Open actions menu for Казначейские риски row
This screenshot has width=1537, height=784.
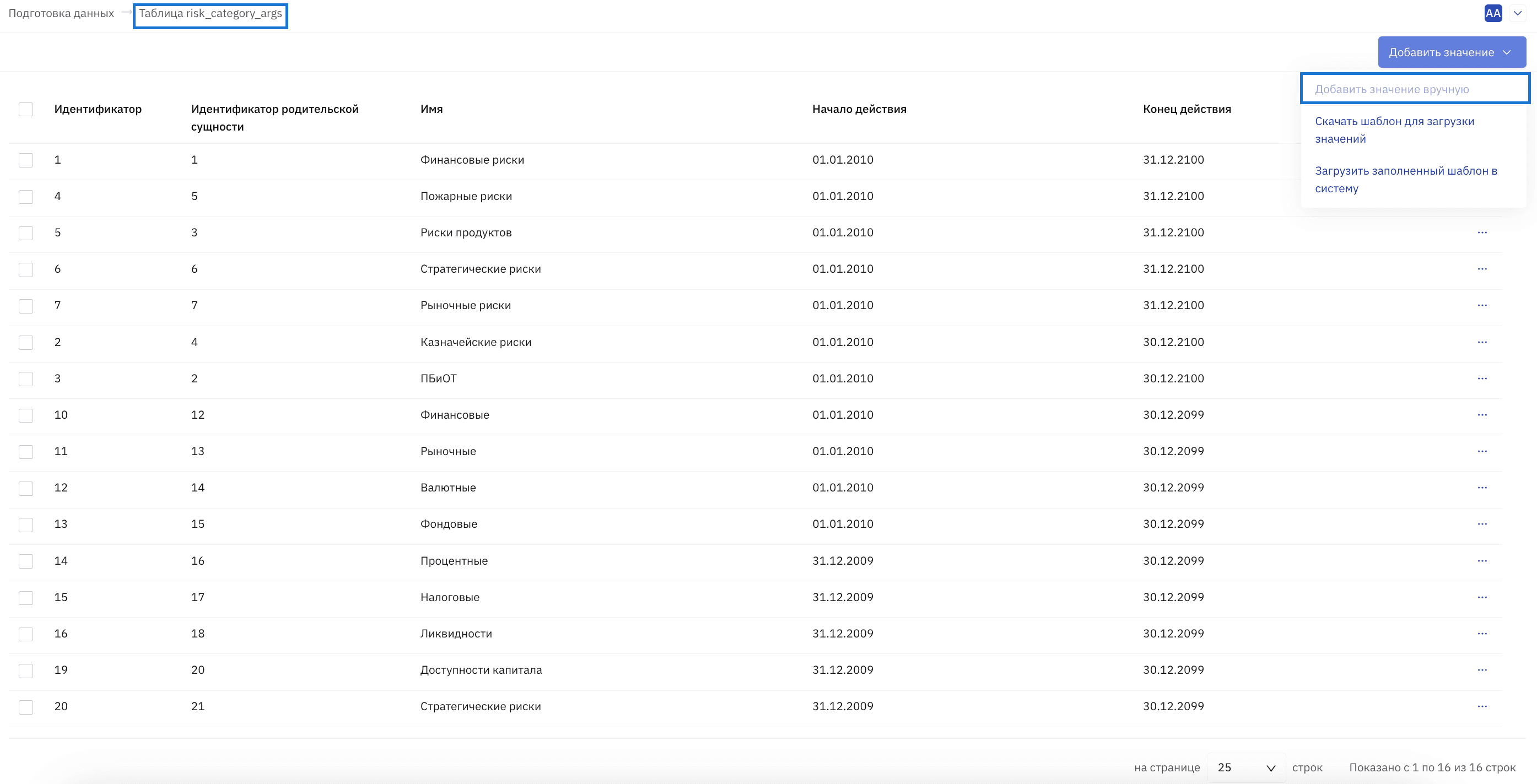(1482, 342)
